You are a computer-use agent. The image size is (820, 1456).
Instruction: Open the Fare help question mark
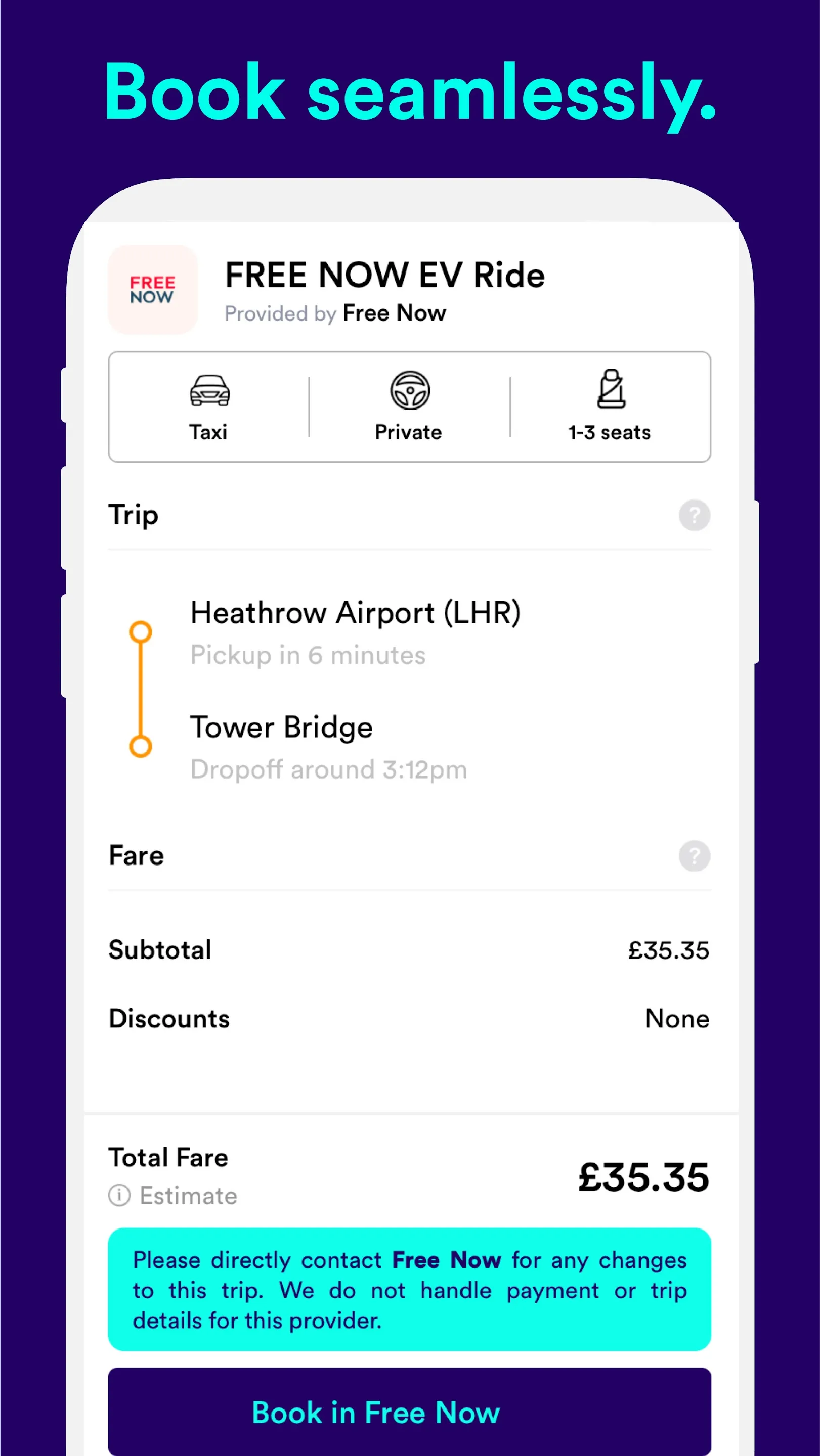(694, 856)
